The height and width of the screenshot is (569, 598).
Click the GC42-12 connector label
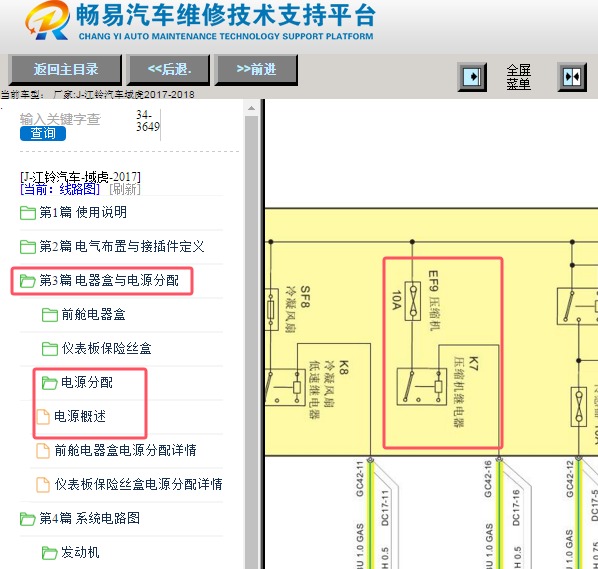[x=570, y=479]
